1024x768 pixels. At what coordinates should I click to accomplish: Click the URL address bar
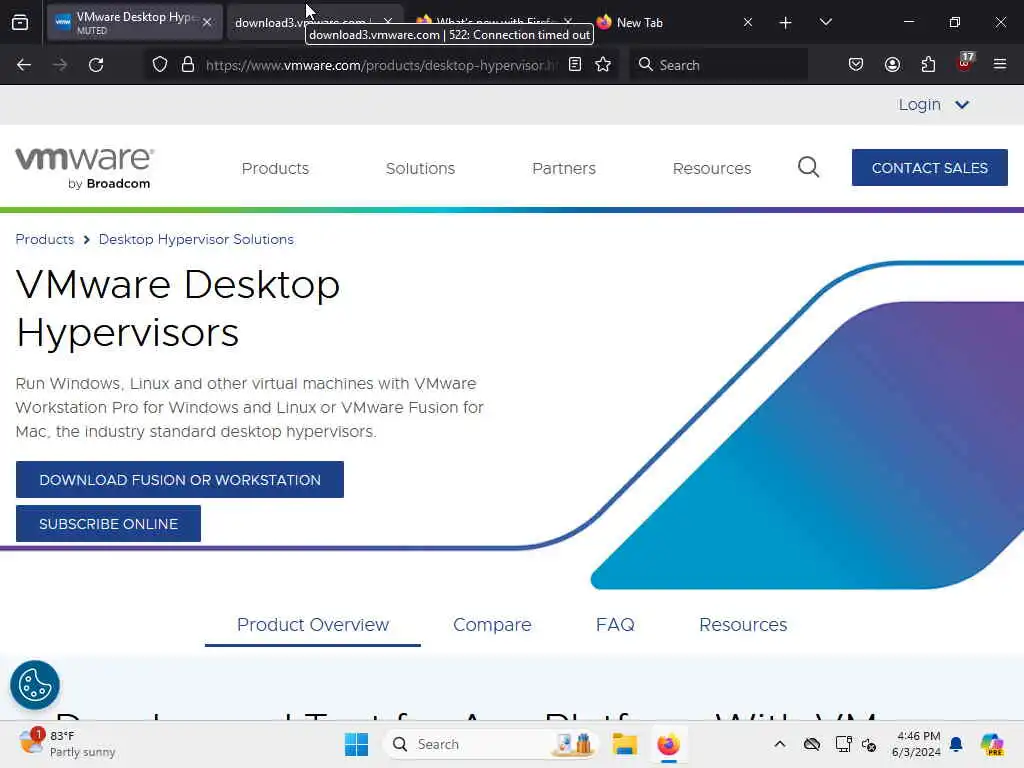click(x=381, y=65)
